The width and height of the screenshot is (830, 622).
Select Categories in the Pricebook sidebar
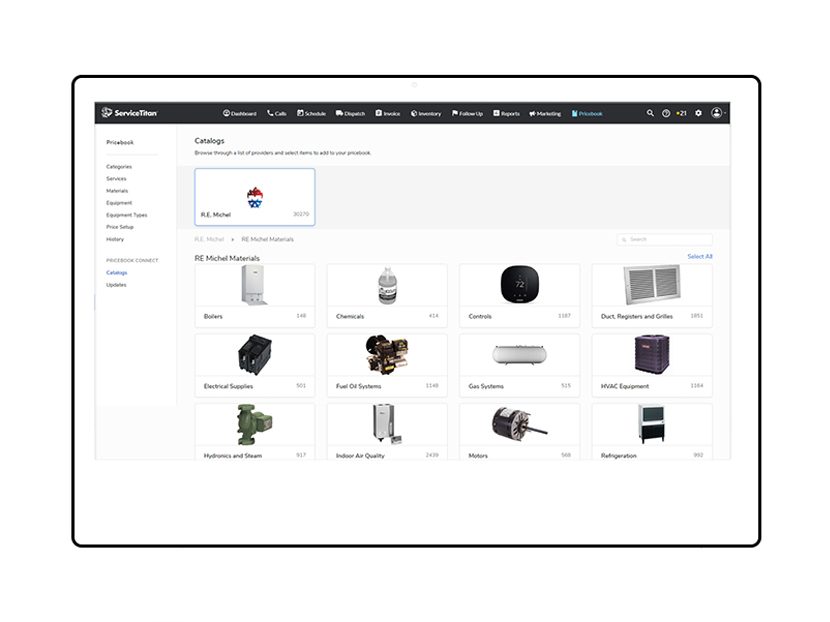[x=119, y=166]
